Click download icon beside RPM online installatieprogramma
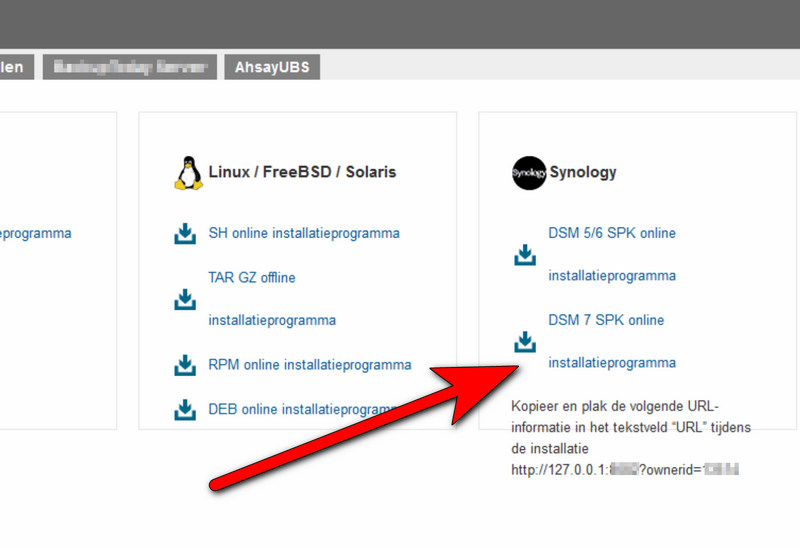The image size is (800, 548). pyautogui.click(x=185, y=365)
